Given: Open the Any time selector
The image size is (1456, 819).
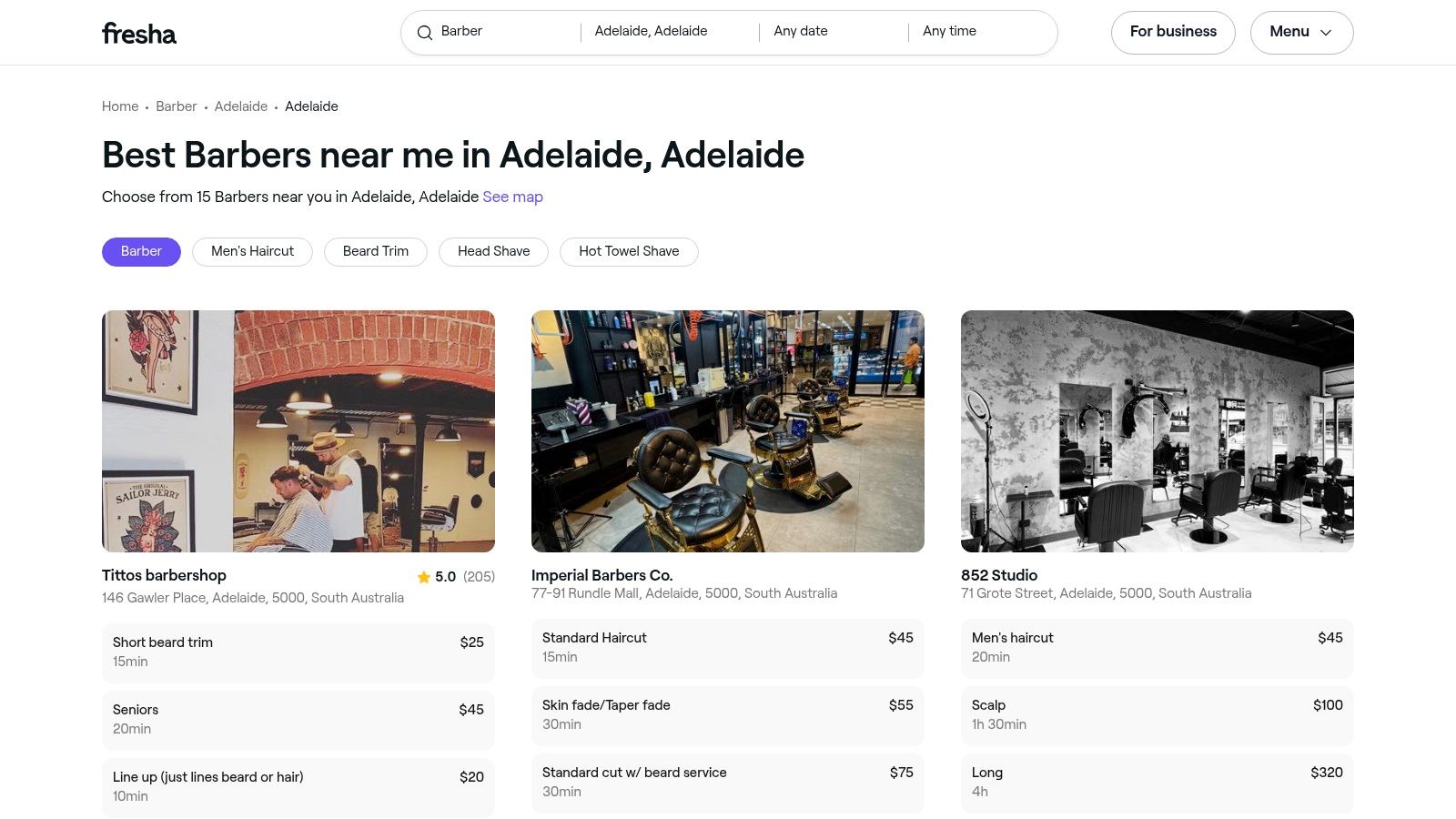Looking at the screenshot, I should (981, 32).
